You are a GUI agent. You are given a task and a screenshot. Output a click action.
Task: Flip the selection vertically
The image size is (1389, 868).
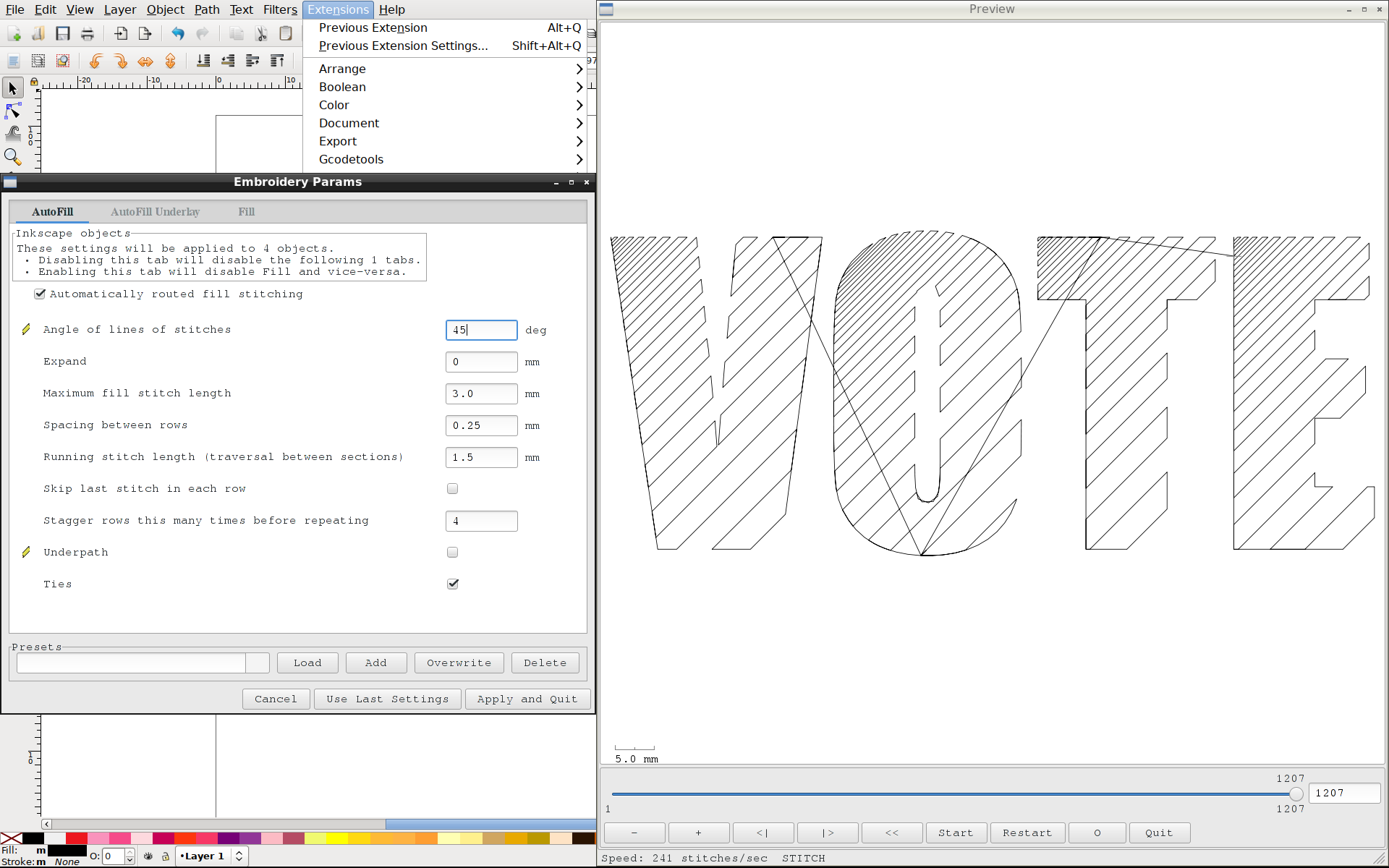point(170,61)
